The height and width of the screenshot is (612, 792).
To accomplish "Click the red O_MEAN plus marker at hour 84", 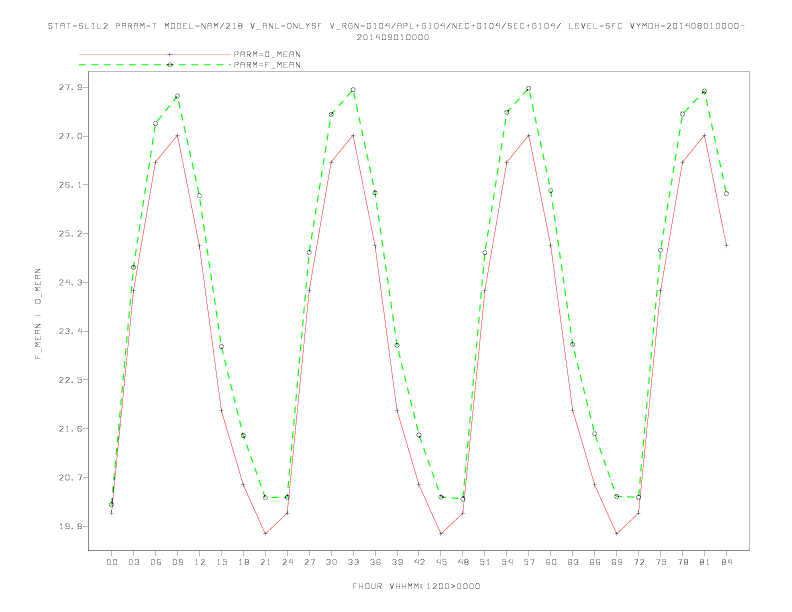I will [727, 245].
